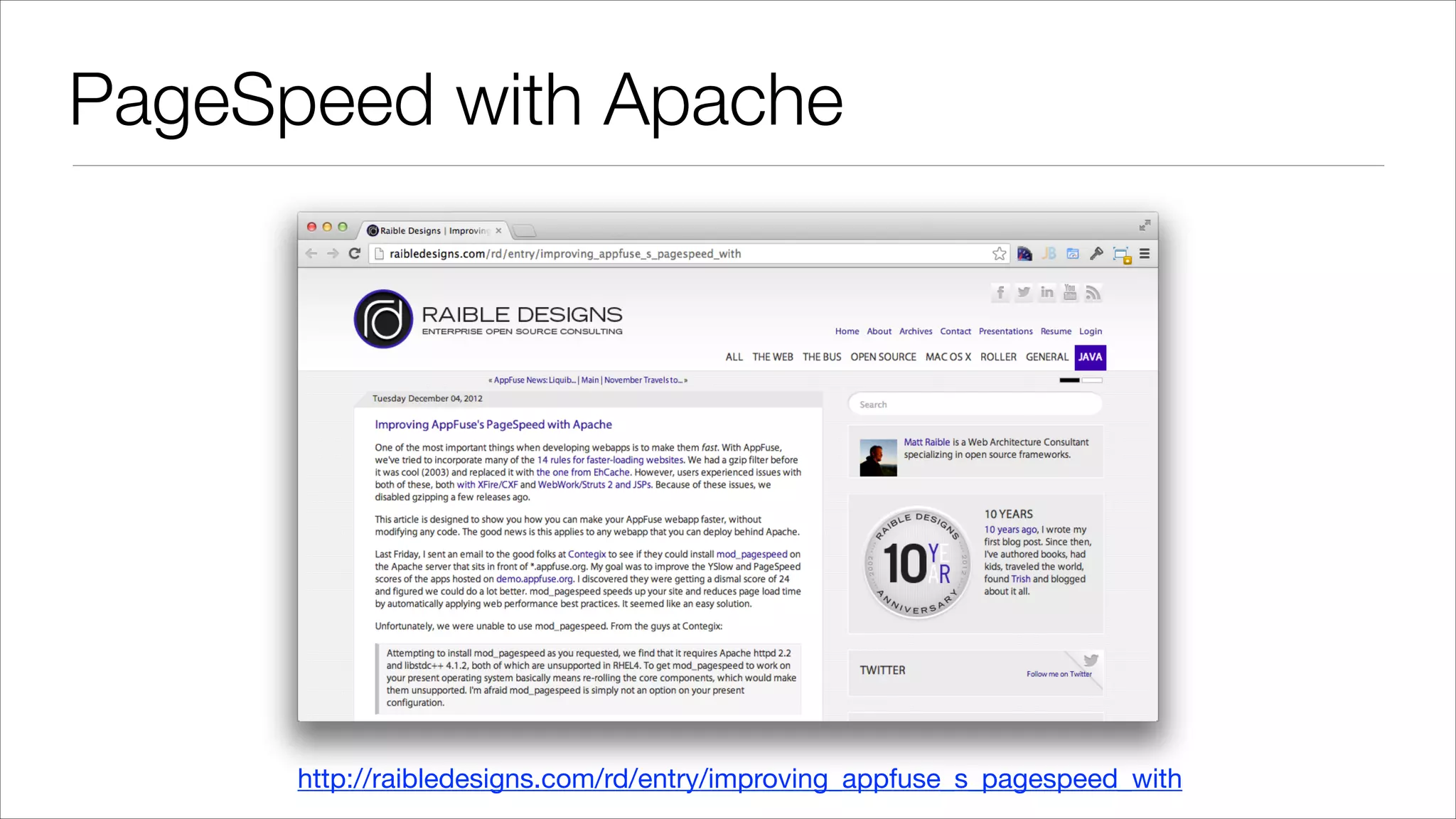Click the Presentations navigation link
The image size is (1456, 819).
(1005, 331)
